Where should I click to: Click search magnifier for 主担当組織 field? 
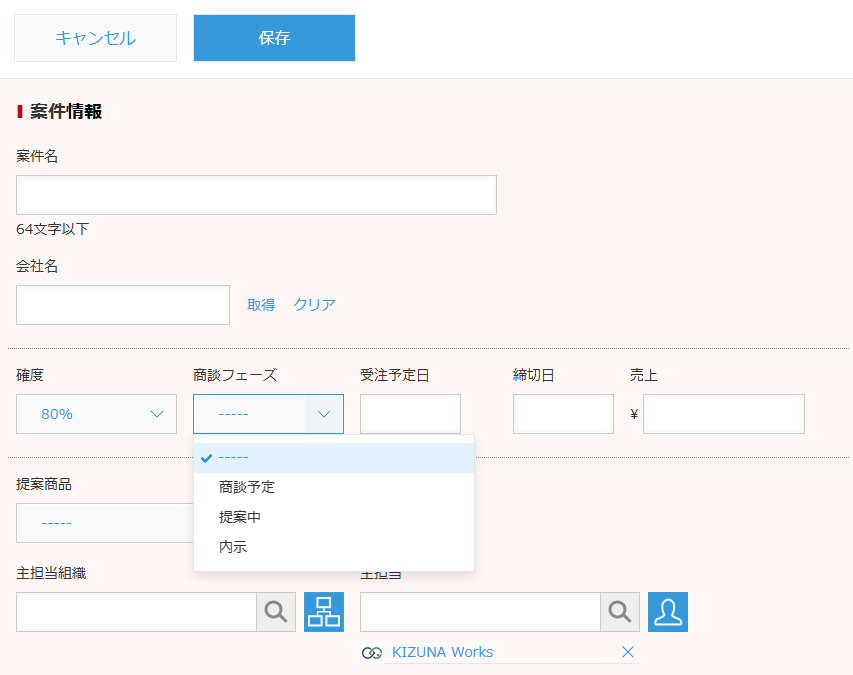[276, 612]
